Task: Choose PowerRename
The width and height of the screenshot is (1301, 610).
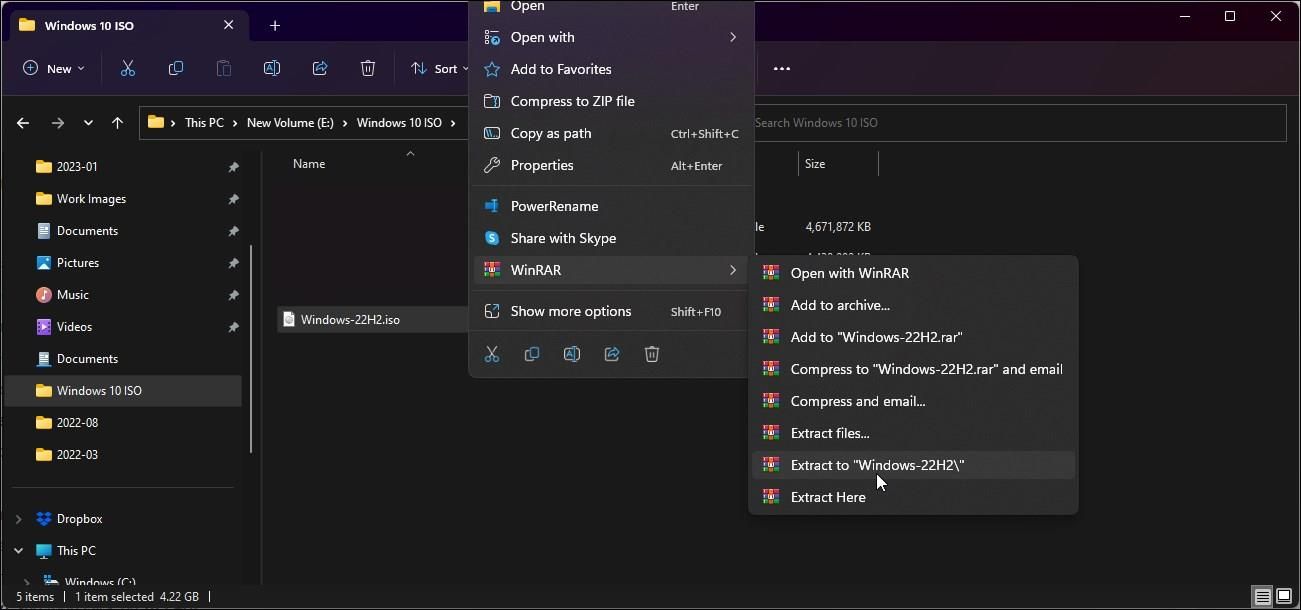Action: (x=611, y=206)
